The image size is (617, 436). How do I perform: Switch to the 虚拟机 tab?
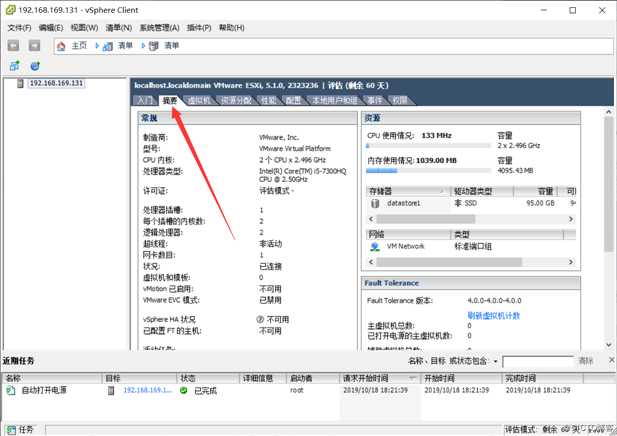(x=199, y=100)
